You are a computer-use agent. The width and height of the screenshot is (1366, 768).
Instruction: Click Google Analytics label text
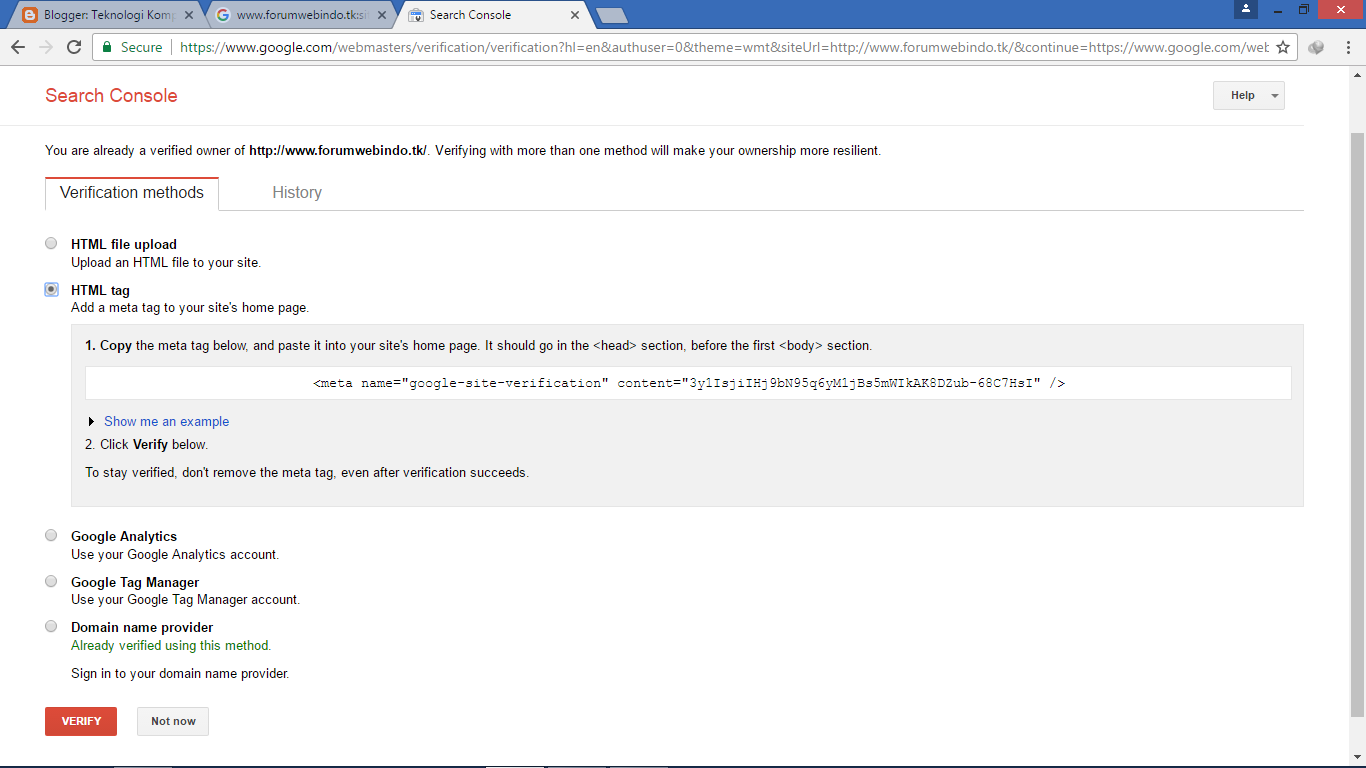124,537
